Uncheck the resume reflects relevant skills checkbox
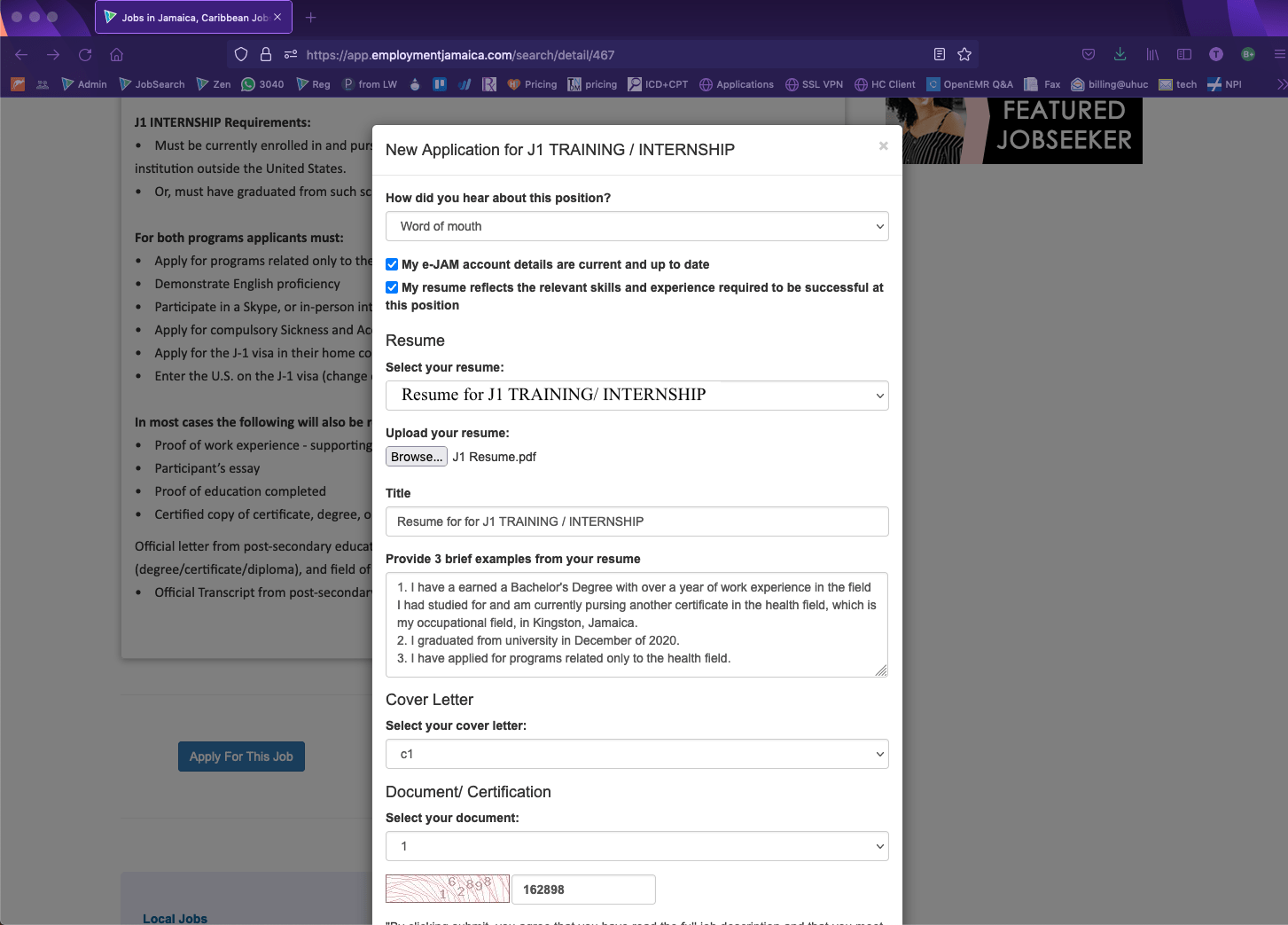1288x925 pixels. (391, 287)
